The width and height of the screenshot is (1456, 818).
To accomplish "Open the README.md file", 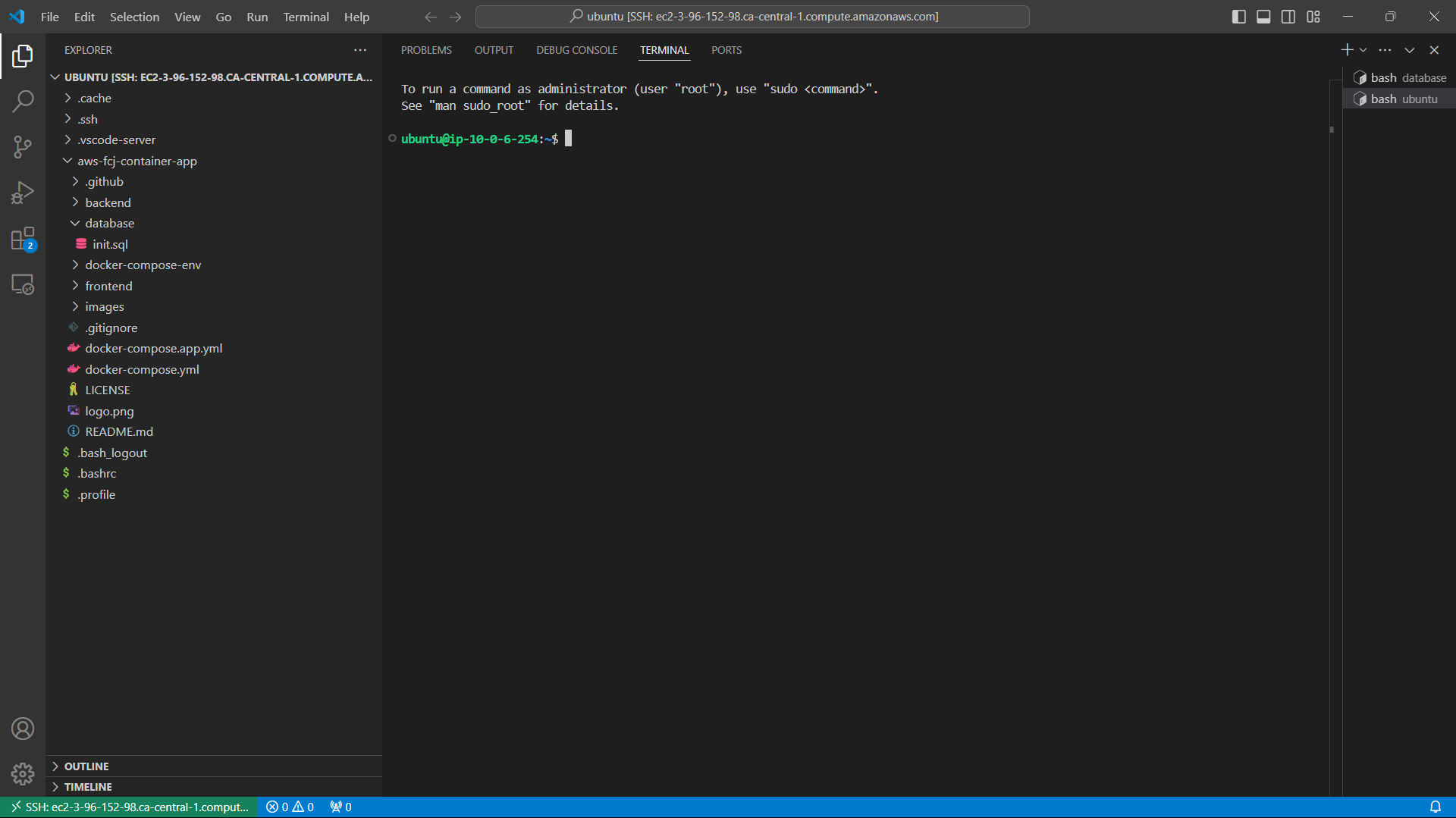I will coord(214,431).
